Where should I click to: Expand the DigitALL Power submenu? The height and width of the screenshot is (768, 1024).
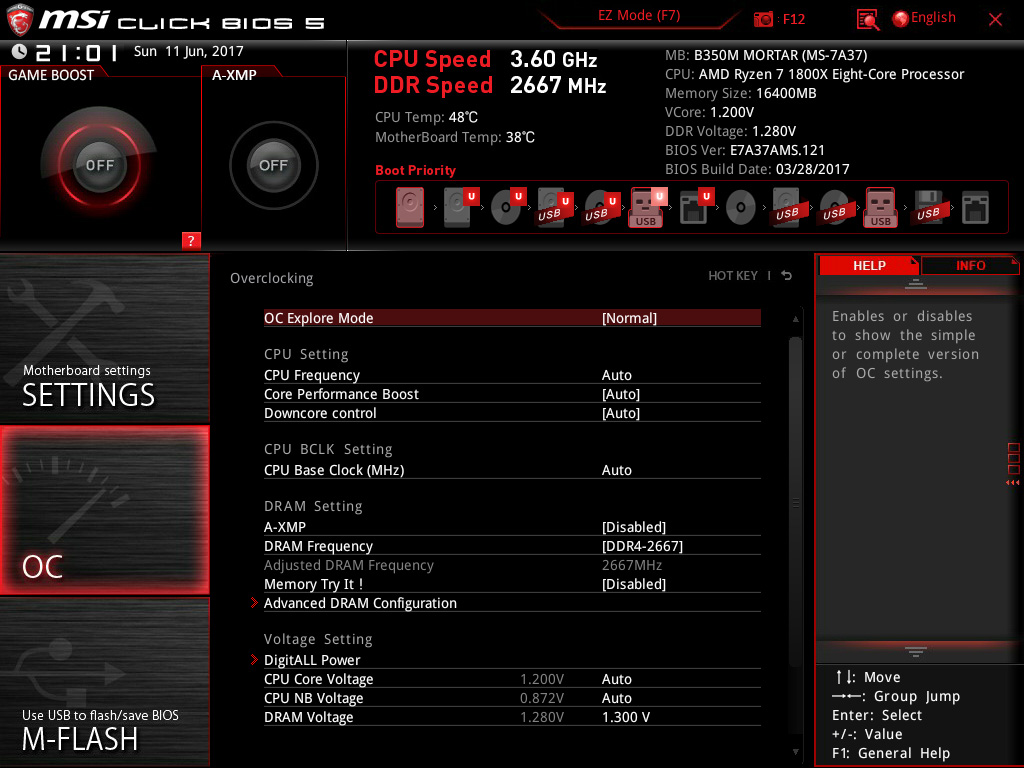(312, 660)
